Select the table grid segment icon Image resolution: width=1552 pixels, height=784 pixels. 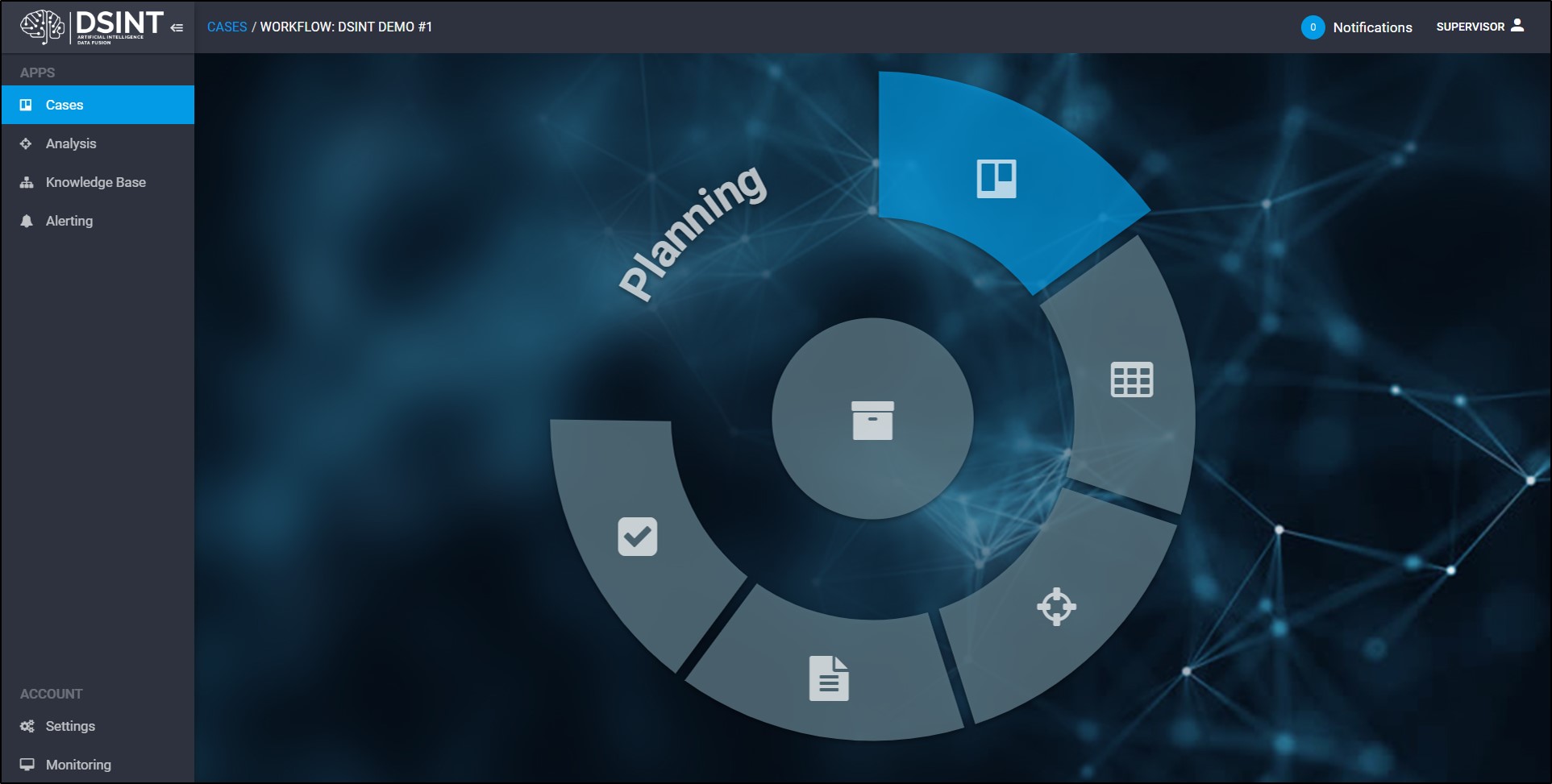tap(1132, 380)
